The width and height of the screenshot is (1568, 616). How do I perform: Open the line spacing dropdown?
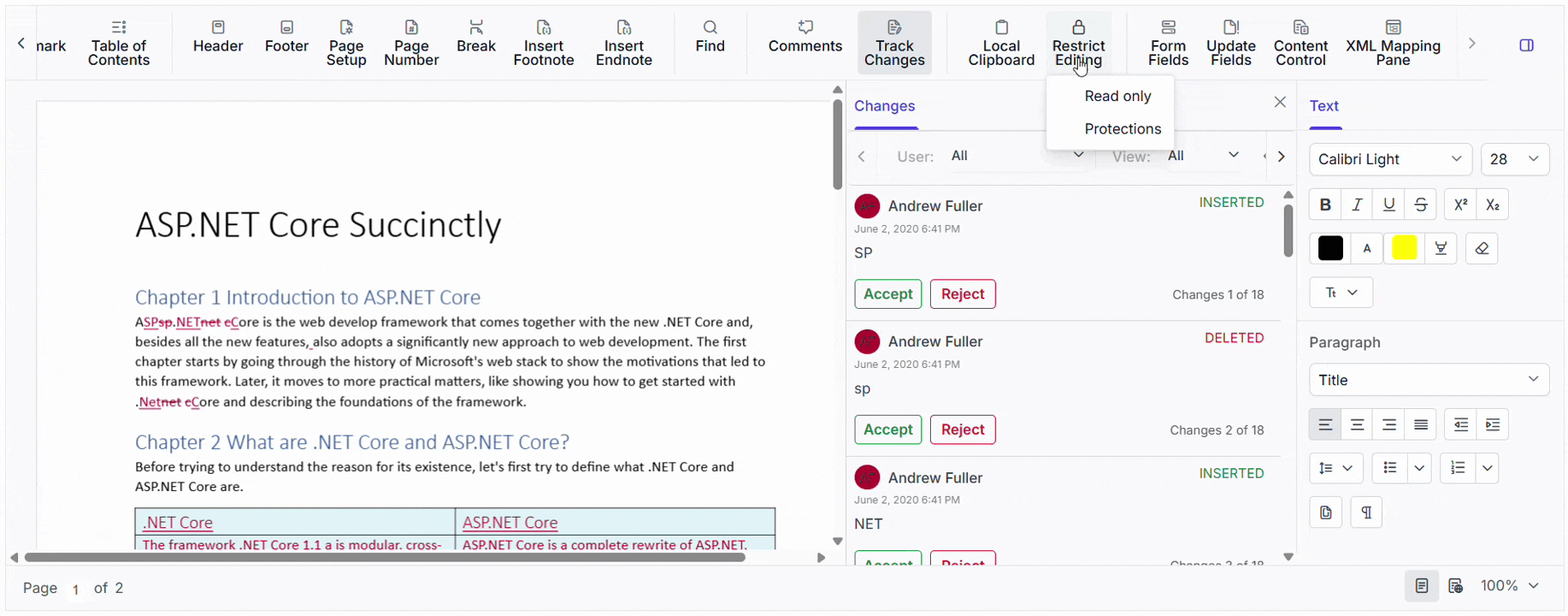pos(1336,468)
